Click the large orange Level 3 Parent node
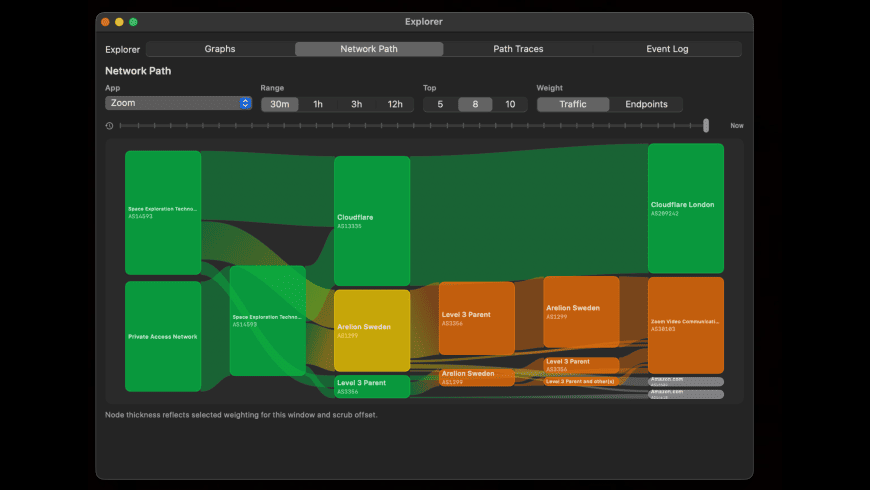Screen dimensions: 870x490 477,318
